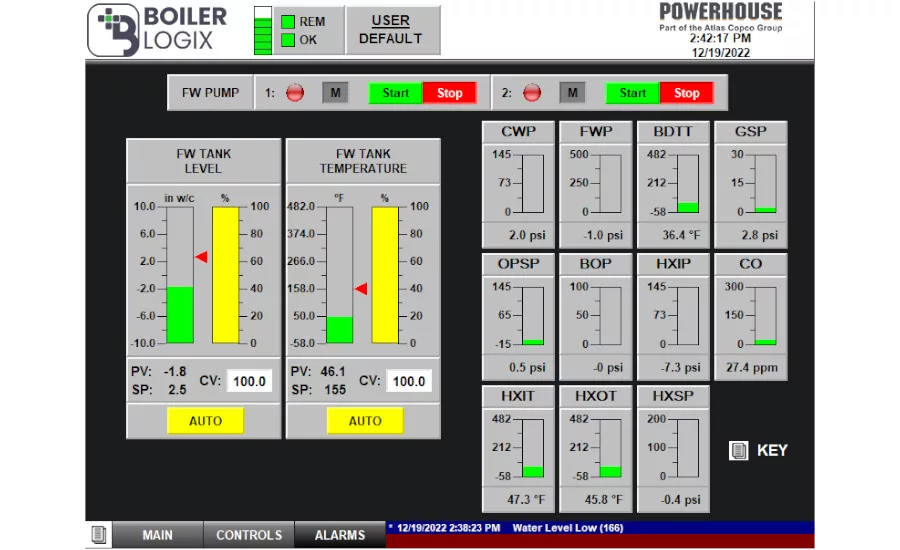Click the 12/19/2022 date below the clock
The height and width of the screenshot is (550, 900).
tap(720, 53)
